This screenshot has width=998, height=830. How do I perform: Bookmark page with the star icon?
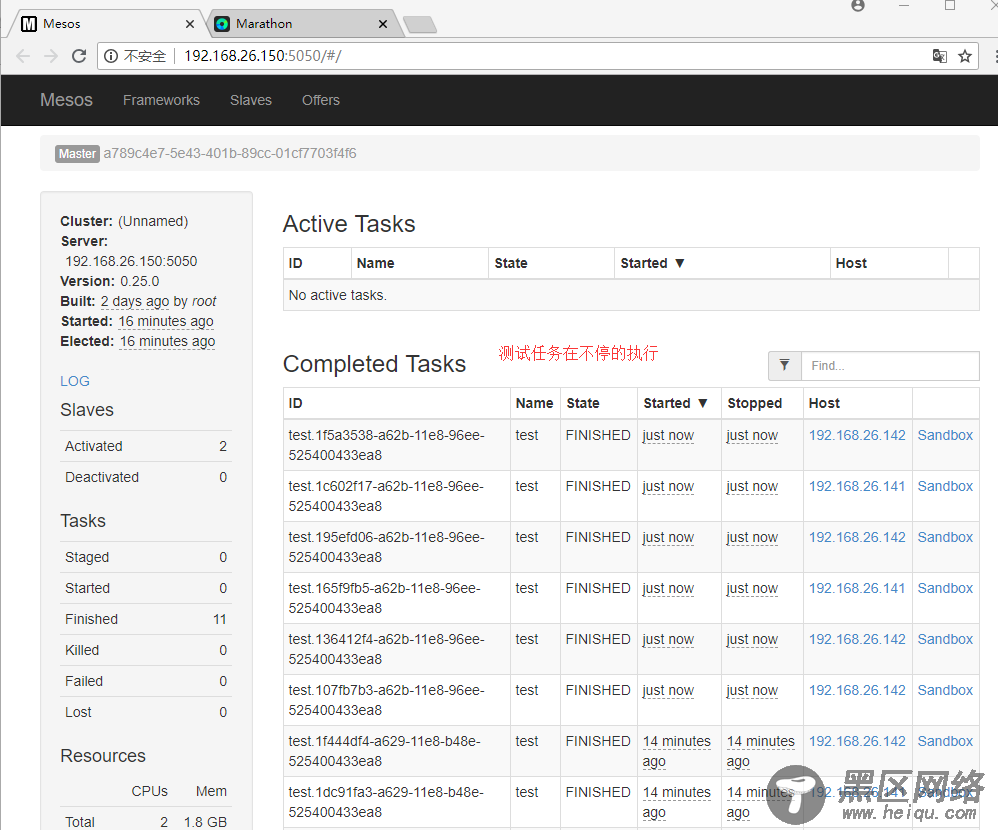click(x=965, y=56)
